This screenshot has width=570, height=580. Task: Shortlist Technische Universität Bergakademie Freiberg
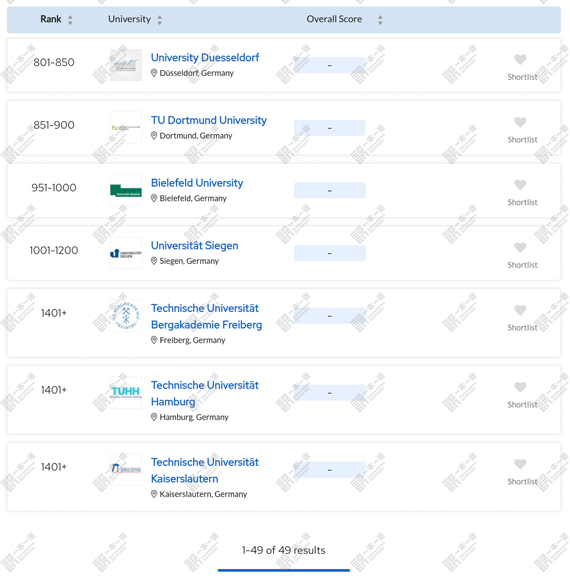coord(520,310)
